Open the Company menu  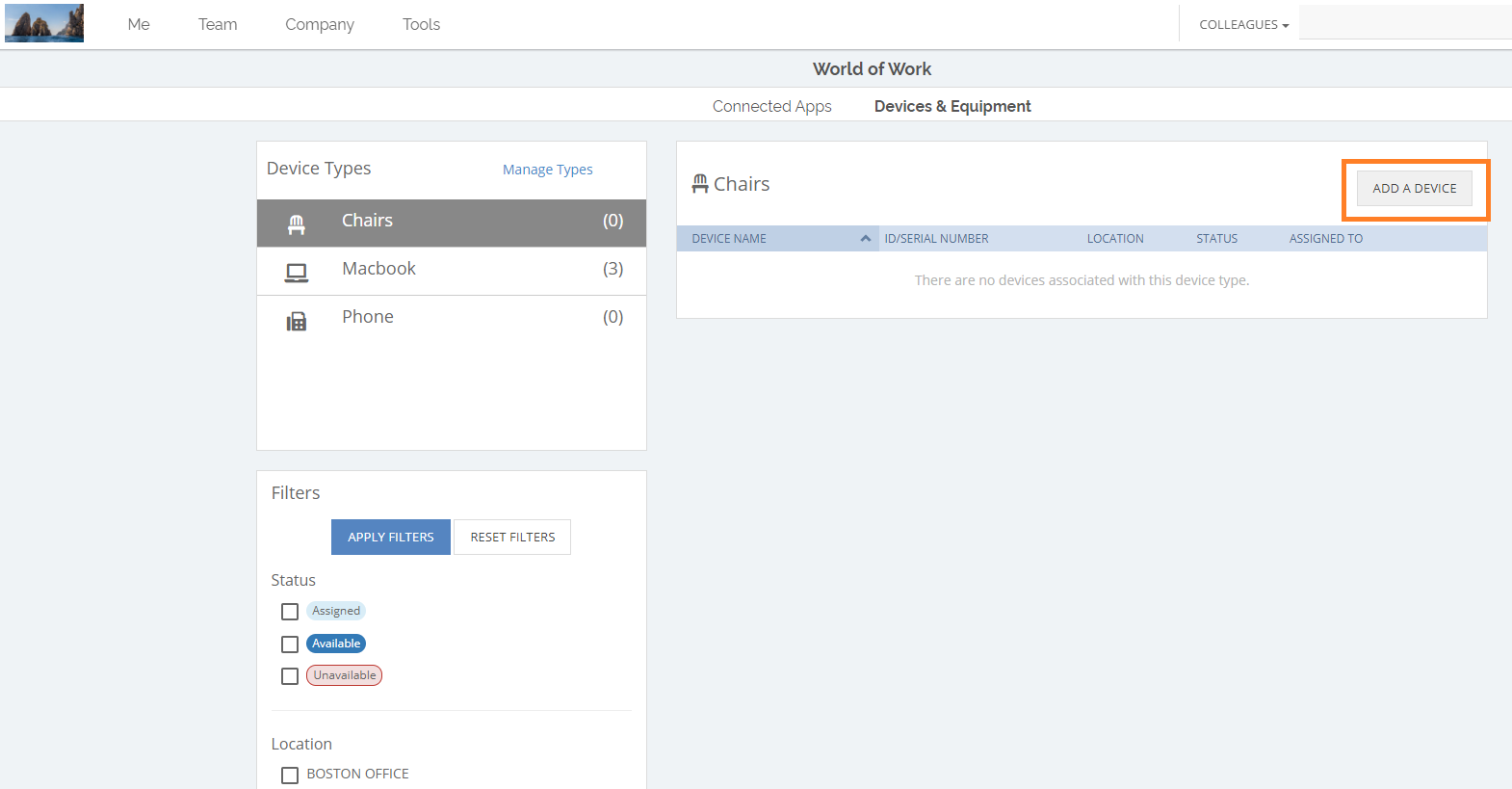click(x=320, y=24)
